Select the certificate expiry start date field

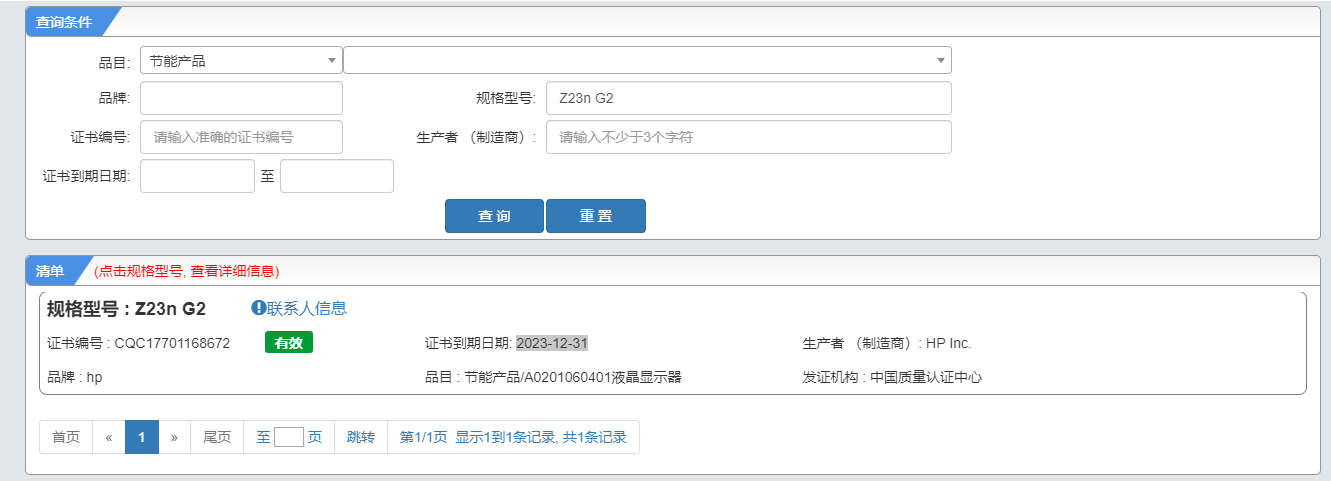click(x=198, y=176)
